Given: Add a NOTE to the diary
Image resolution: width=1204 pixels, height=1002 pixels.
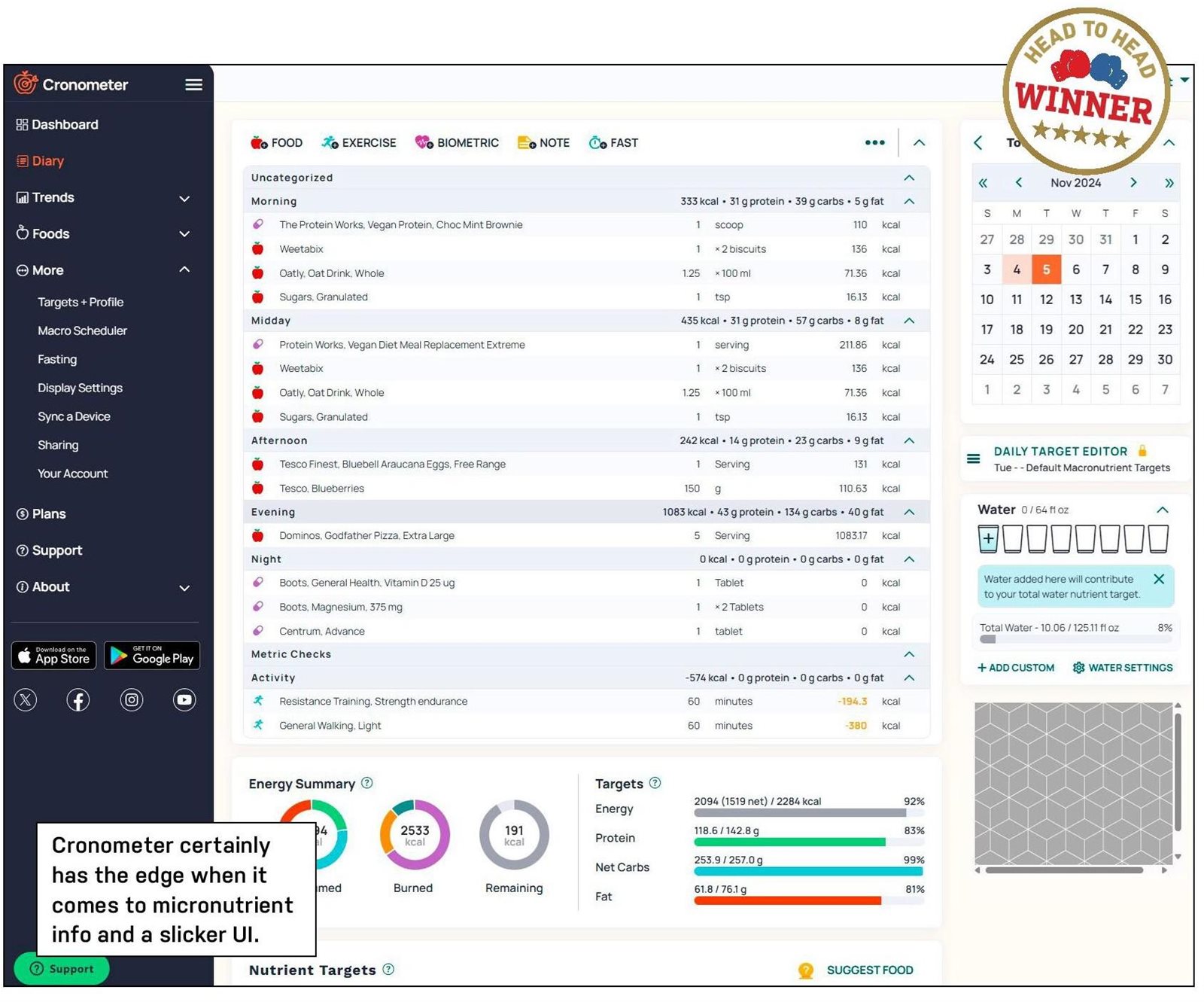Looking at the screenshot, I should (x=543, y=142).
